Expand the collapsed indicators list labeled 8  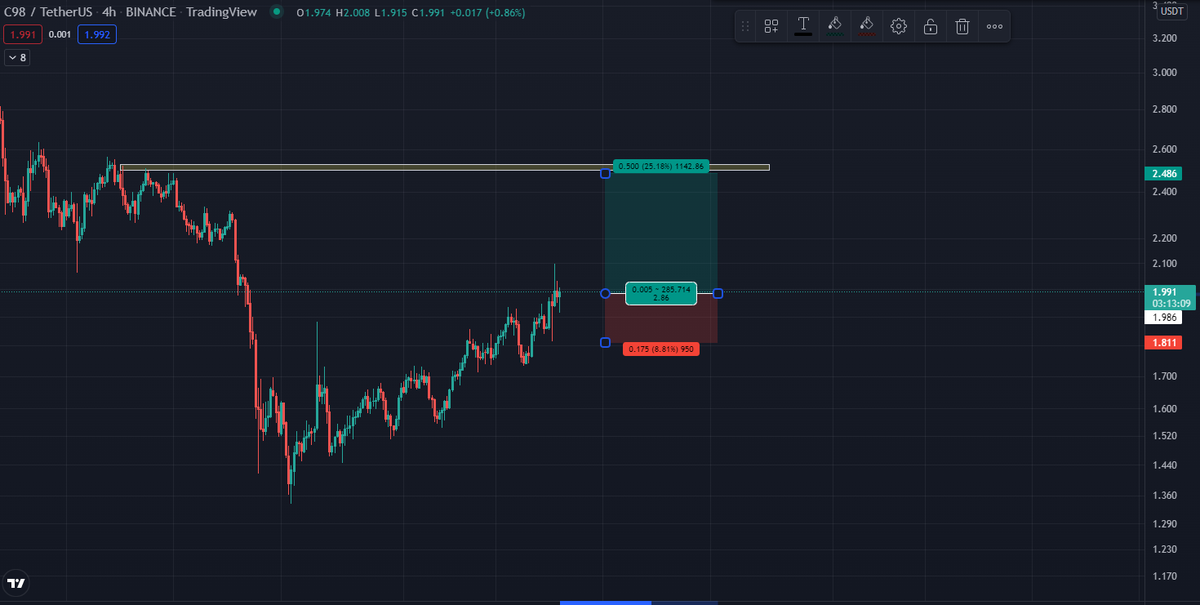[x=17, y=58]
